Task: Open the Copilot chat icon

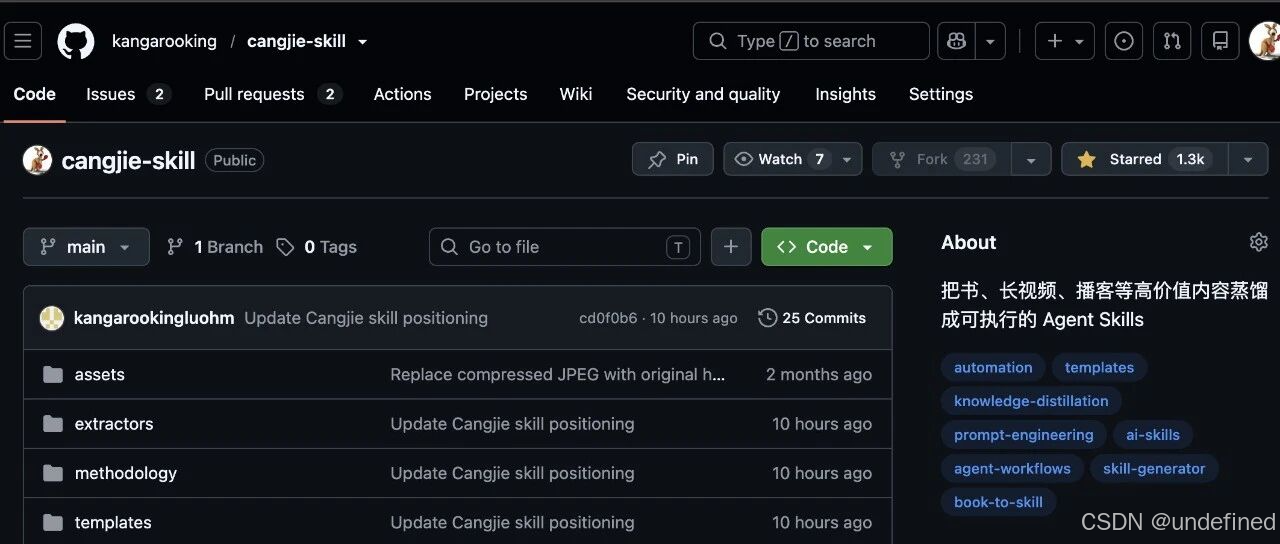Action: (956, 41)
